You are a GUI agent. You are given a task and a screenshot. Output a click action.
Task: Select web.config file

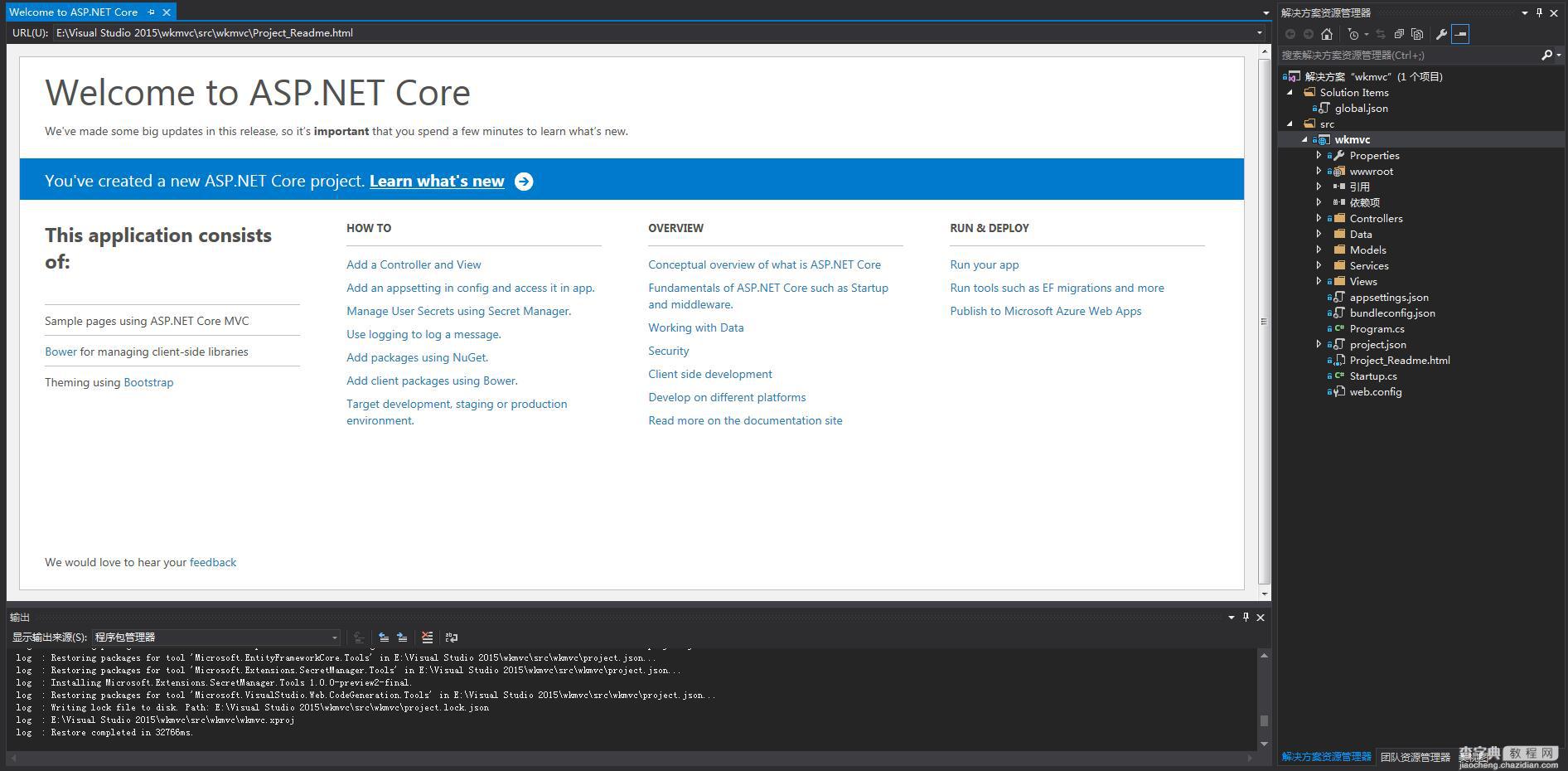1375,391
